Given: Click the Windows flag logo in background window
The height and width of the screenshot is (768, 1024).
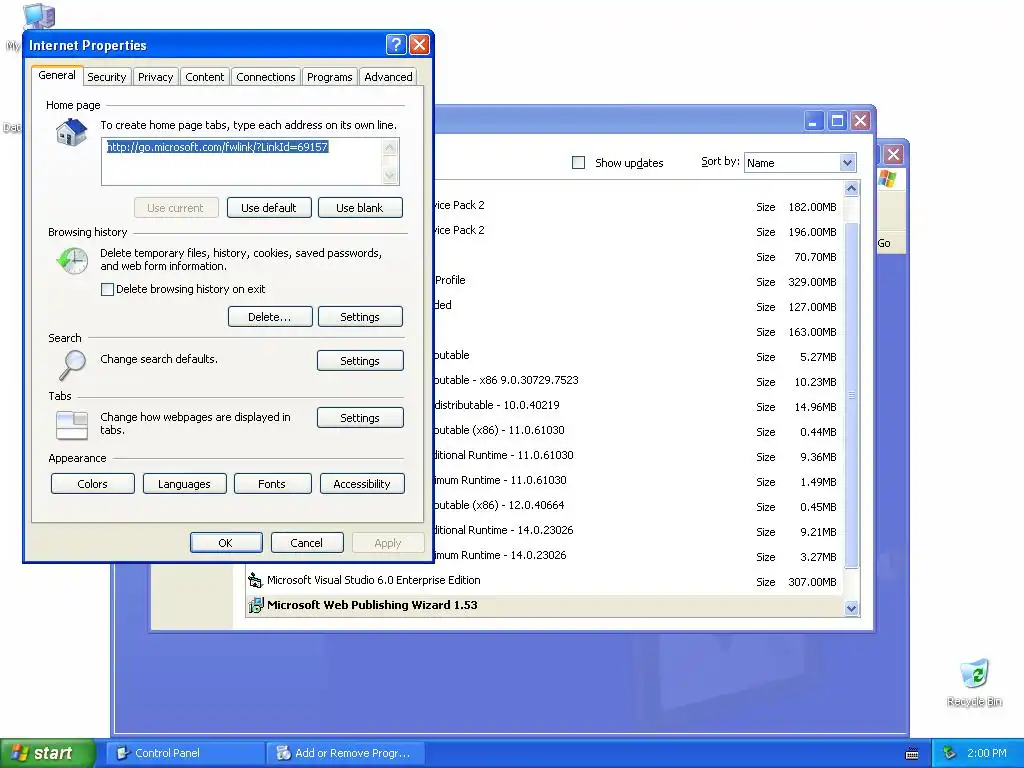Looking at the screenshot, I should tap(887, 178).
